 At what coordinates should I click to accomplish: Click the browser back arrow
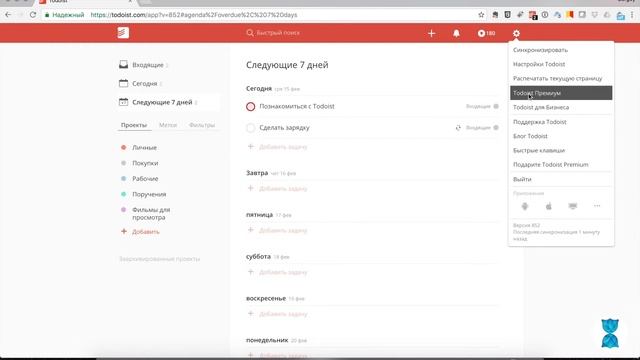(8, 15)
